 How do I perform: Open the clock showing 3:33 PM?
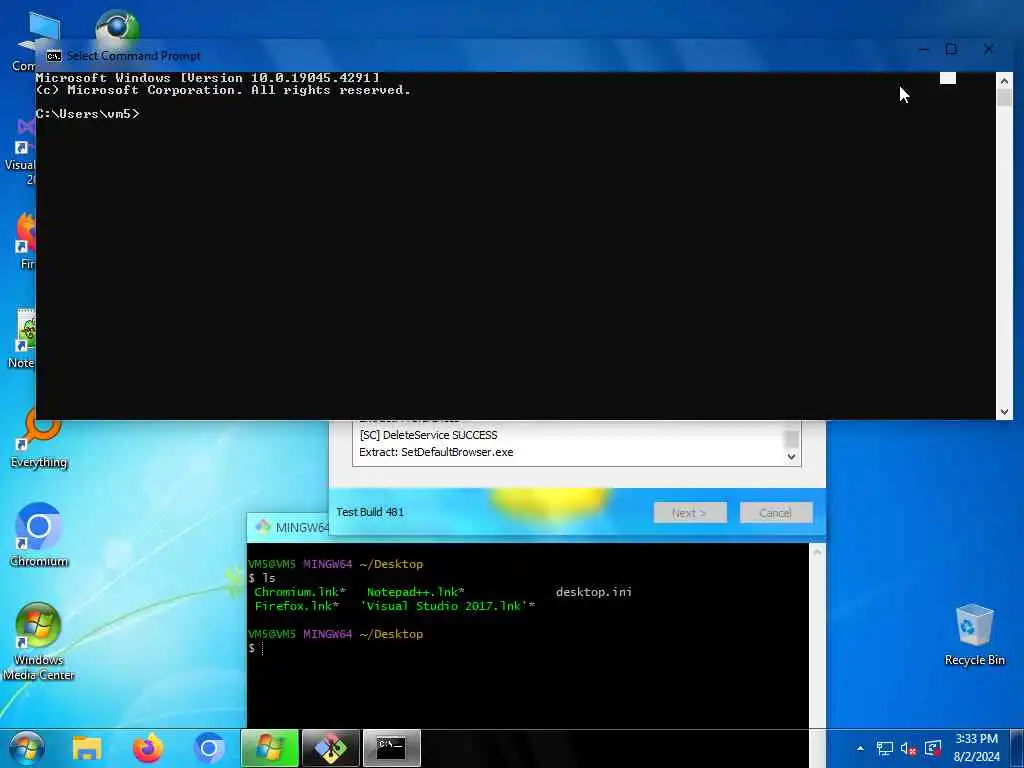[x=976, y=748]
